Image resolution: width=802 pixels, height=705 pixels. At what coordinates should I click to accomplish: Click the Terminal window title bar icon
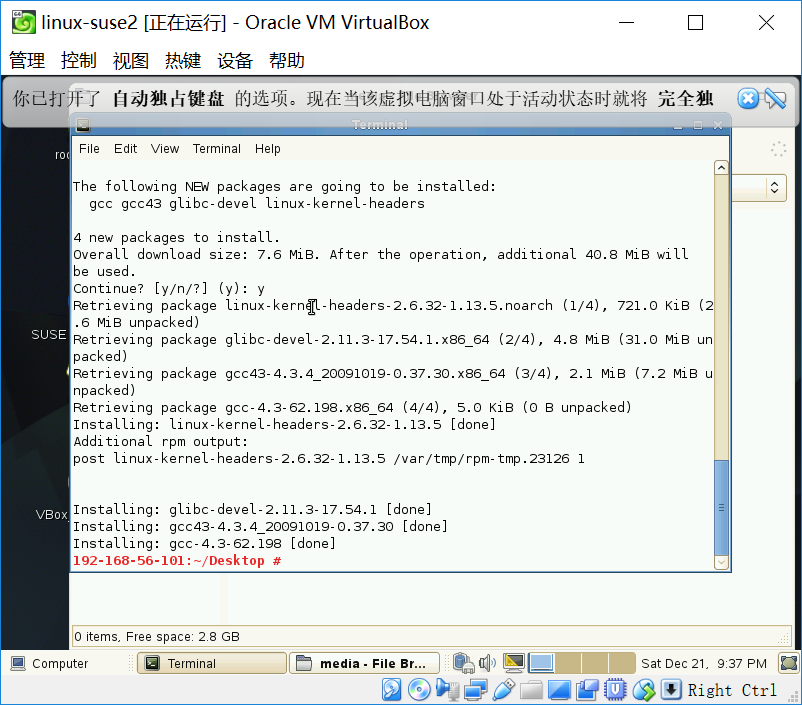coord(83,125)
